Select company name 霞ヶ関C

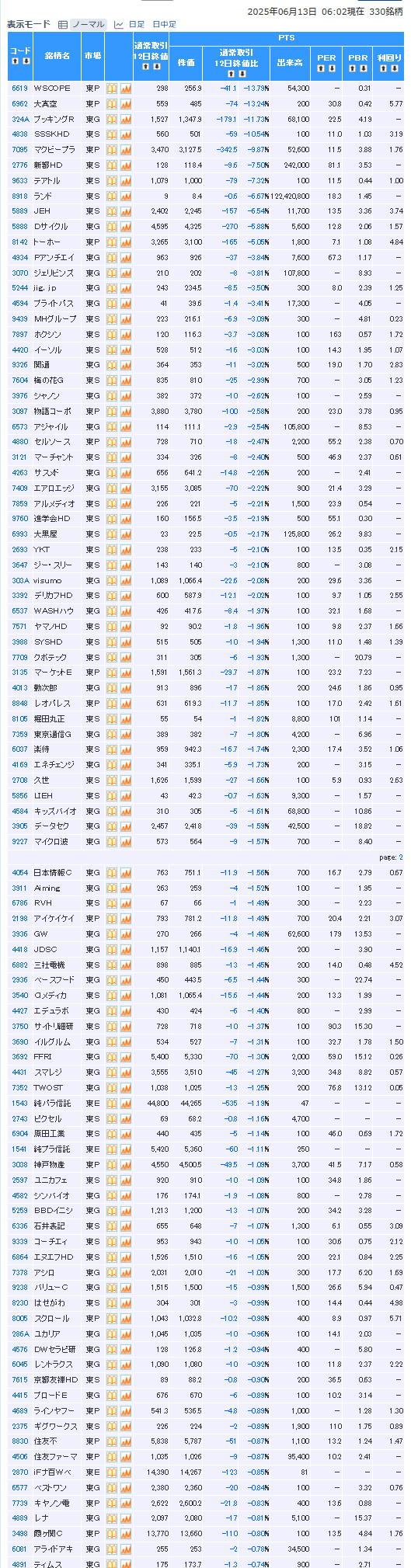[x=48, y=1534]
